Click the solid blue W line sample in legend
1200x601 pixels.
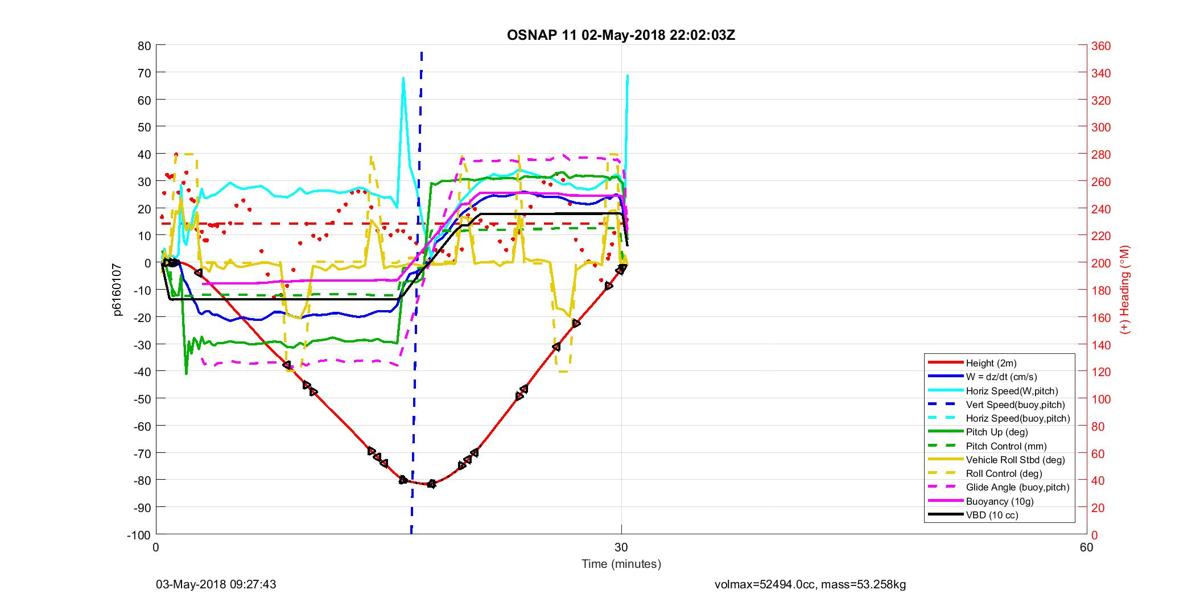945,376
